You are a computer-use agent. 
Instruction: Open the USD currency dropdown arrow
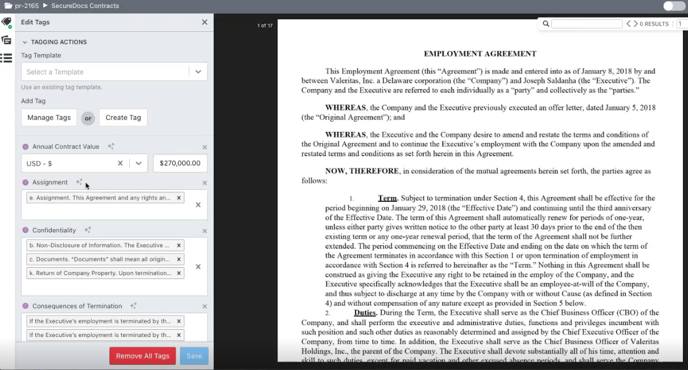click(x=139, y=163)
